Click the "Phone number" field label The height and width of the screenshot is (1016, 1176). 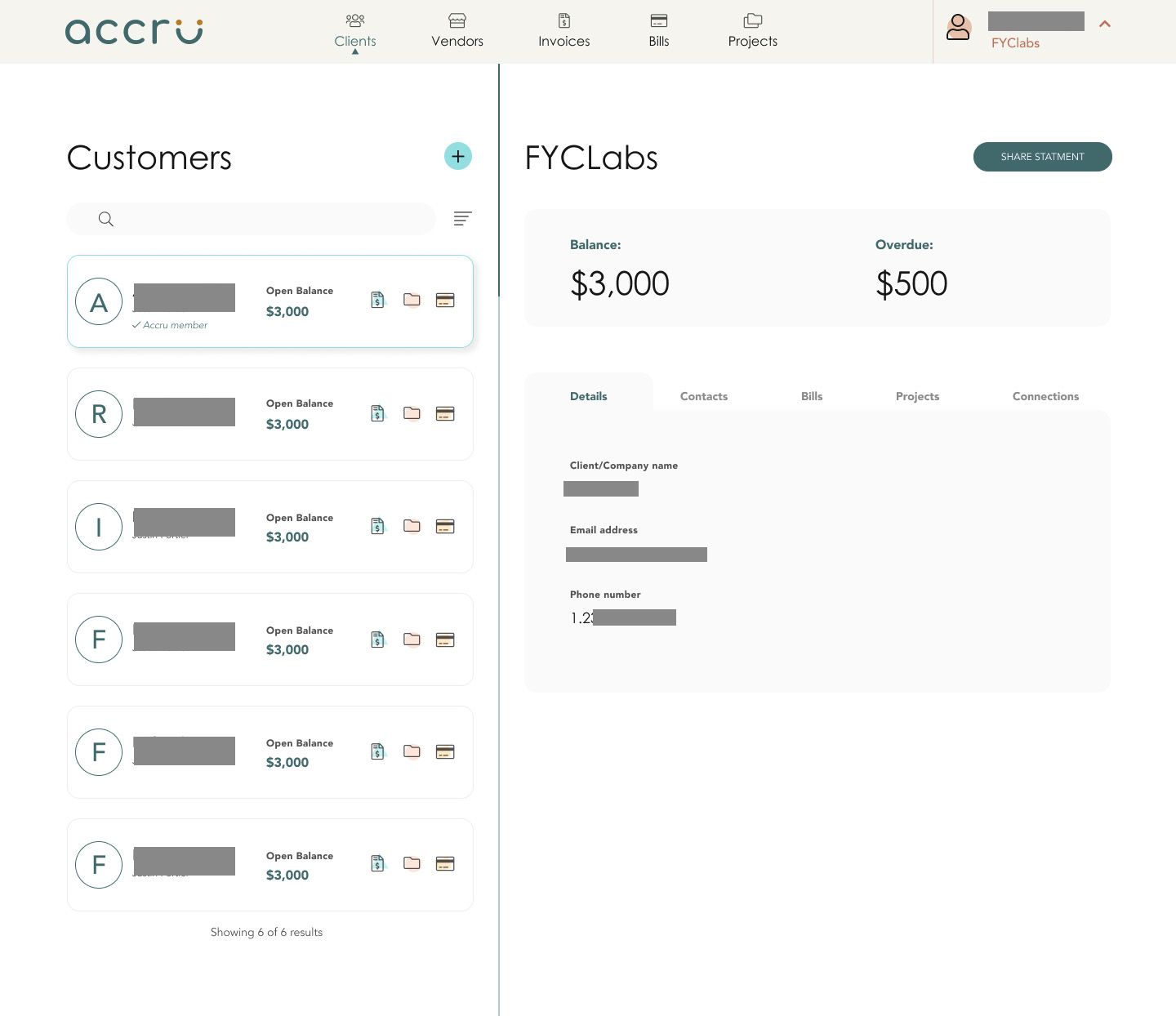point(605,595)
